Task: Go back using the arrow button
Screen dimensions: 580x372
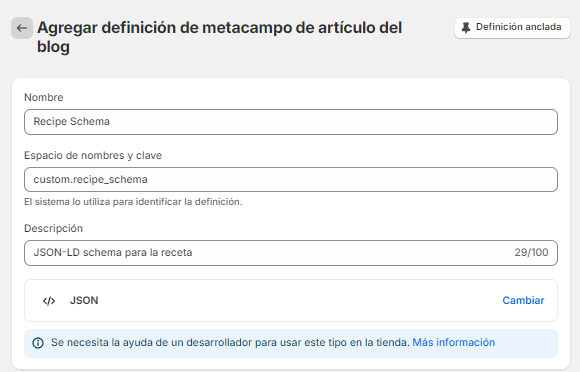Action: pyautogui.click(x=22, y=28)
